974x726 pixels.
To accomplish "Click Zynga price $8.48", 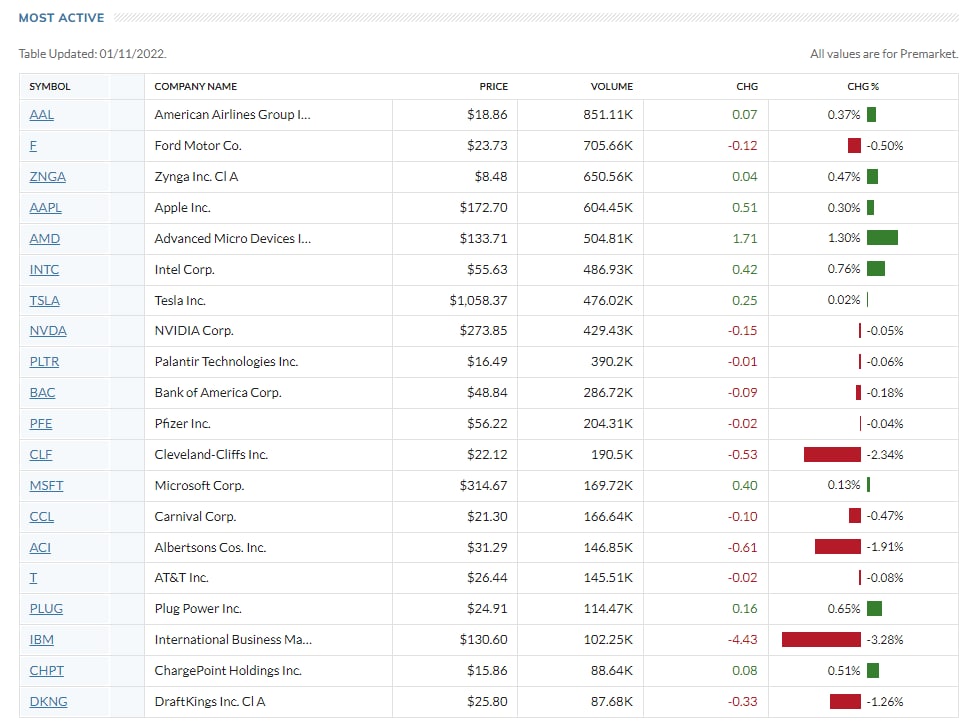I will (x=491, y=177).
